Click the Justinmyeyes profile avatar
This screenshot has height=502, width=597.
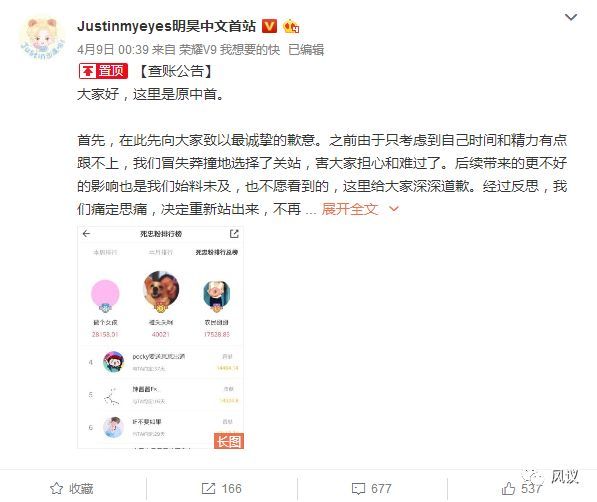tap(42, 38)
